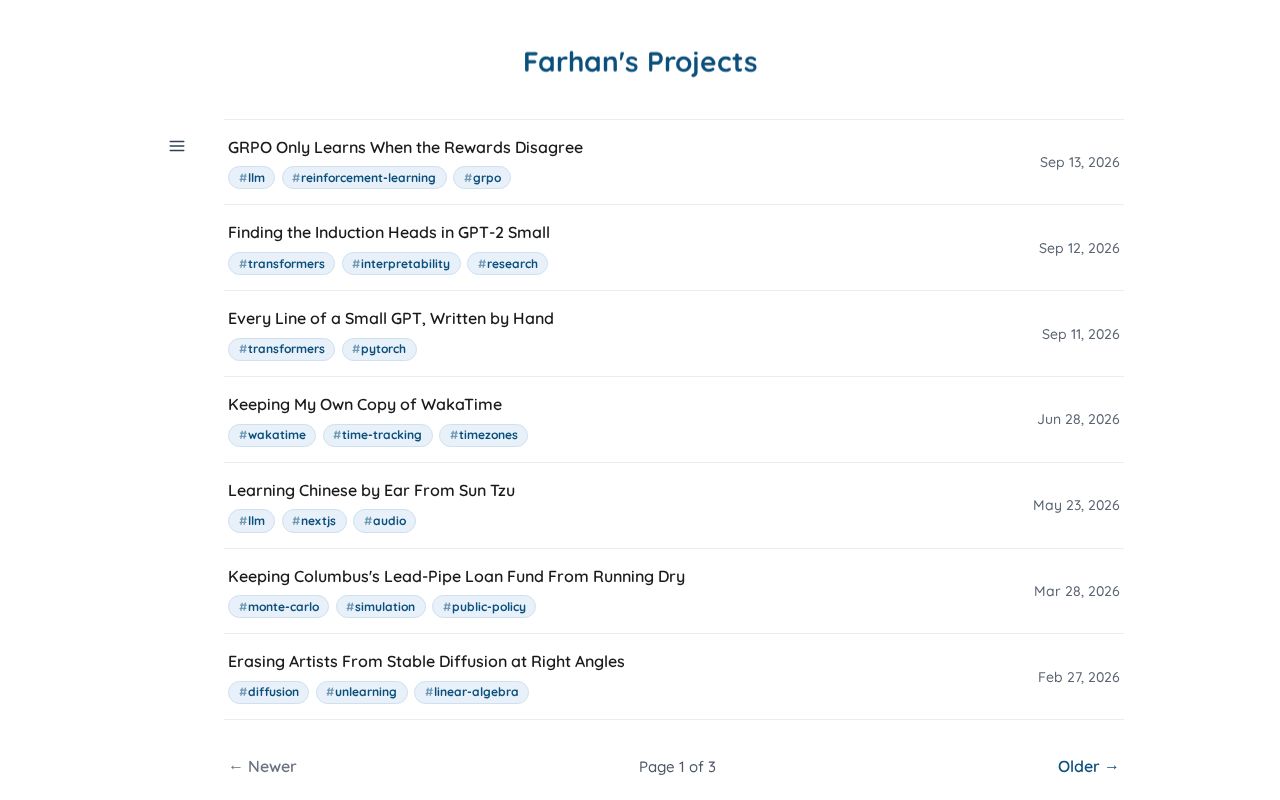Open 'Keeping My Own Copy of WakaTime' post
Screen dimensions: 1280x800
coord(365,404)
